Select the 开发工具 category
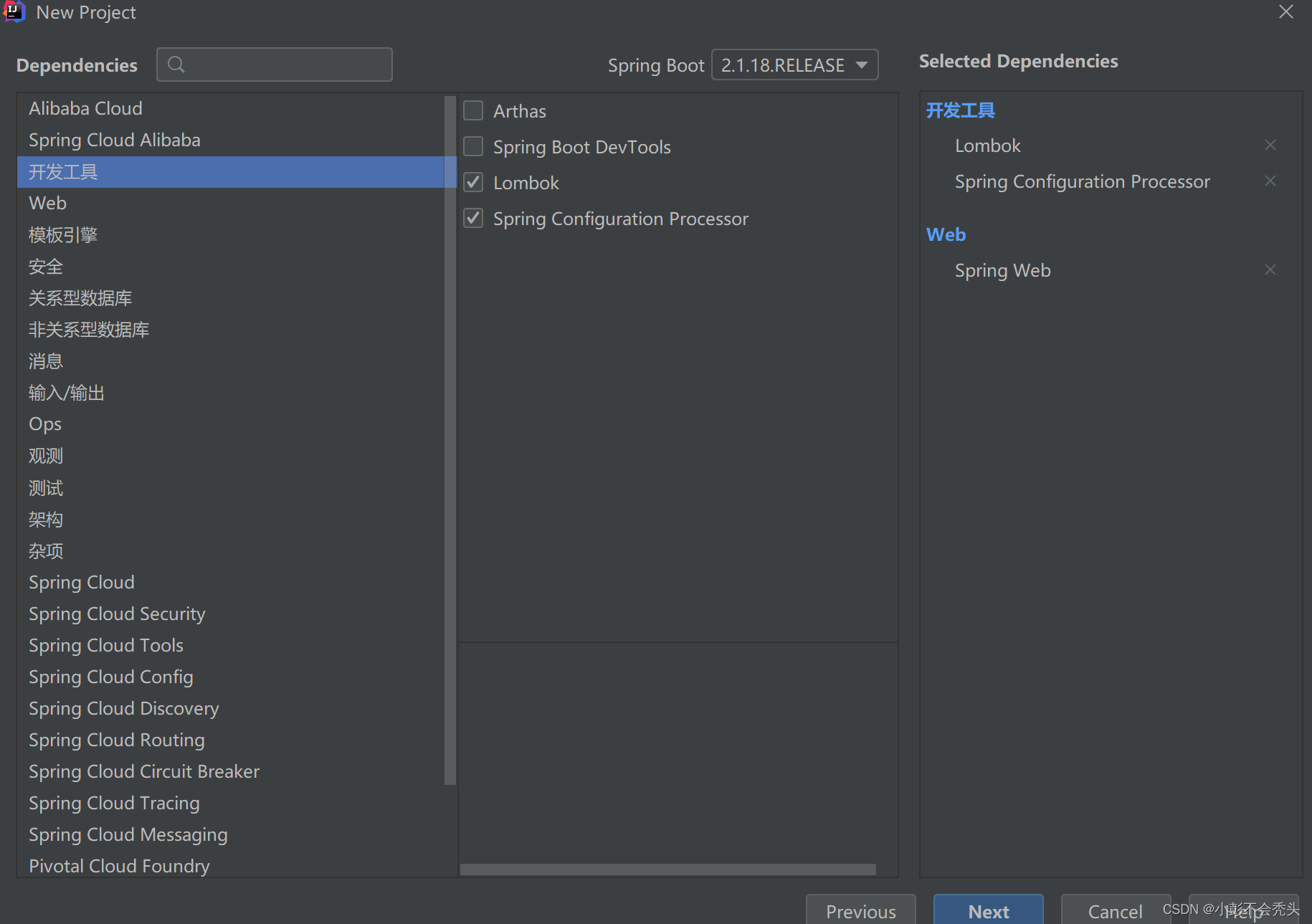 tap(231, 172)
